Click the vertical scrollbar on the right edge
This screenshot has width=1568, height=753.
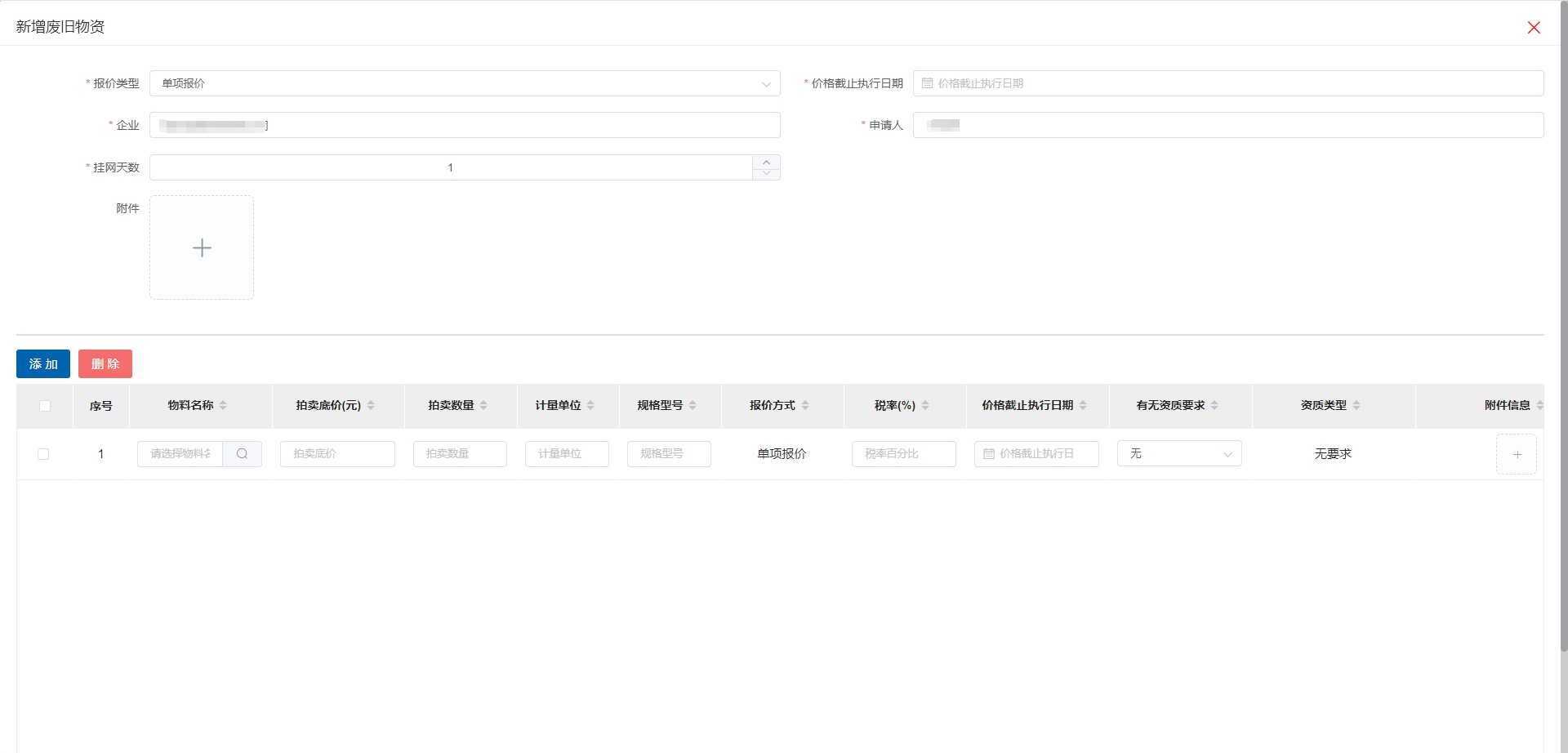pos(1563,327)
